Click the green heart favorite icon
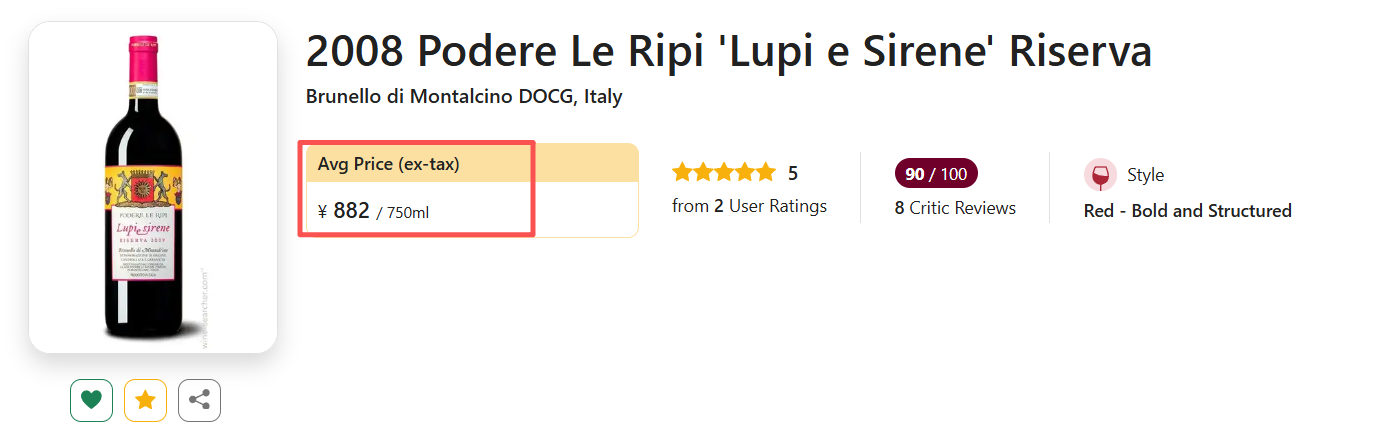The height and width of the screenshot is (435, 1395). click(91, 400)
